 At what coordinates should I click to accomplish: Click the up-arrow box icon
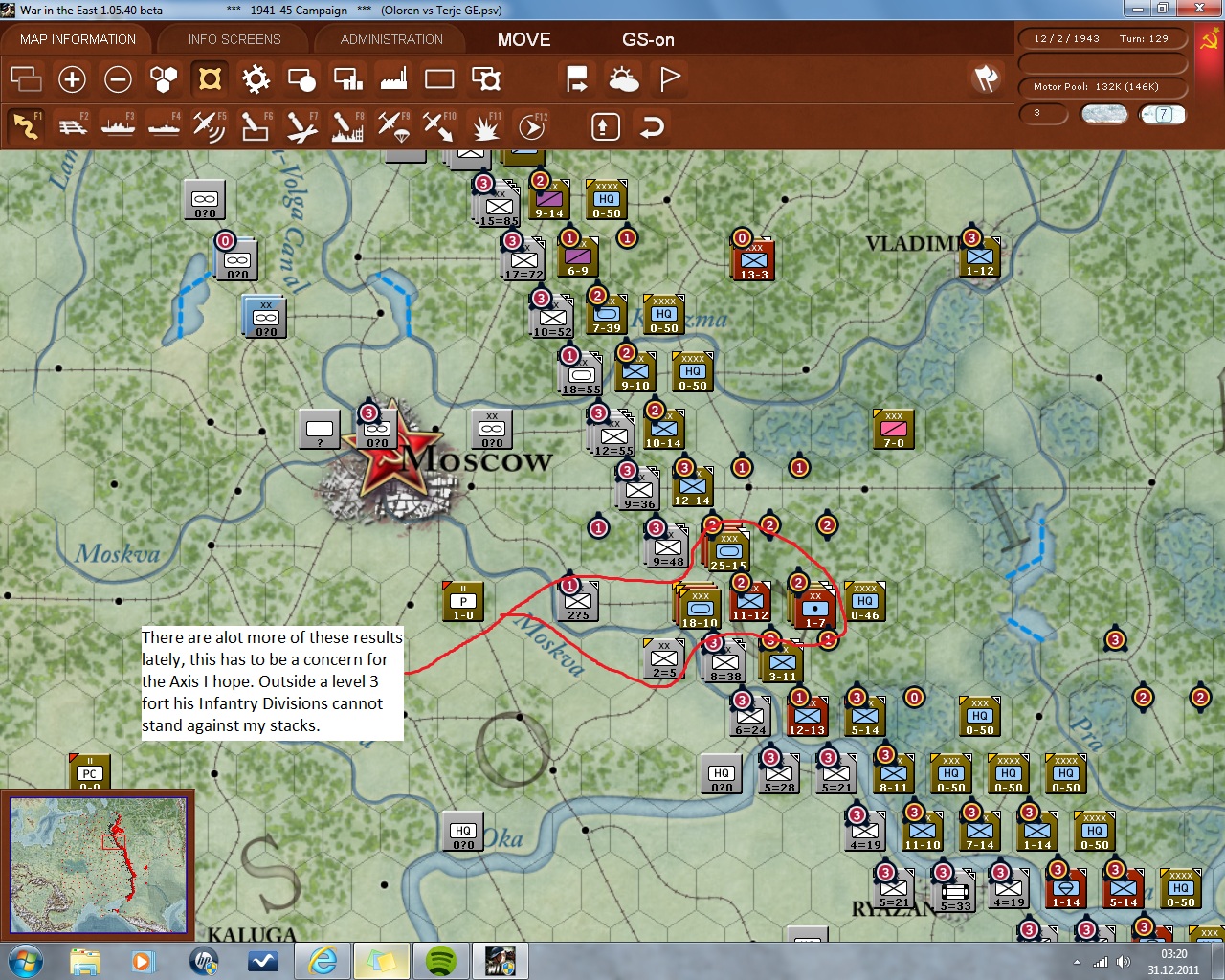(605, 126)
